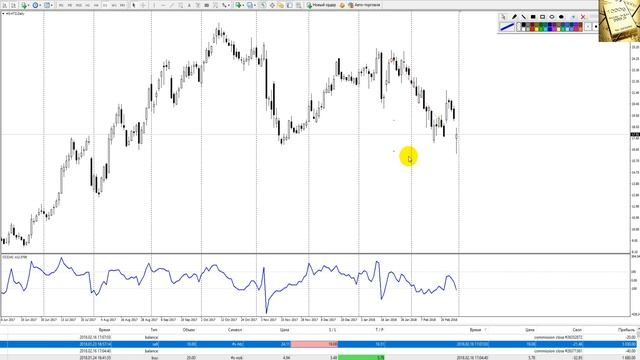The image size is (640, 360).
Task: Click the green T/P cell in buy row
Action: click(x=362, y=358)
